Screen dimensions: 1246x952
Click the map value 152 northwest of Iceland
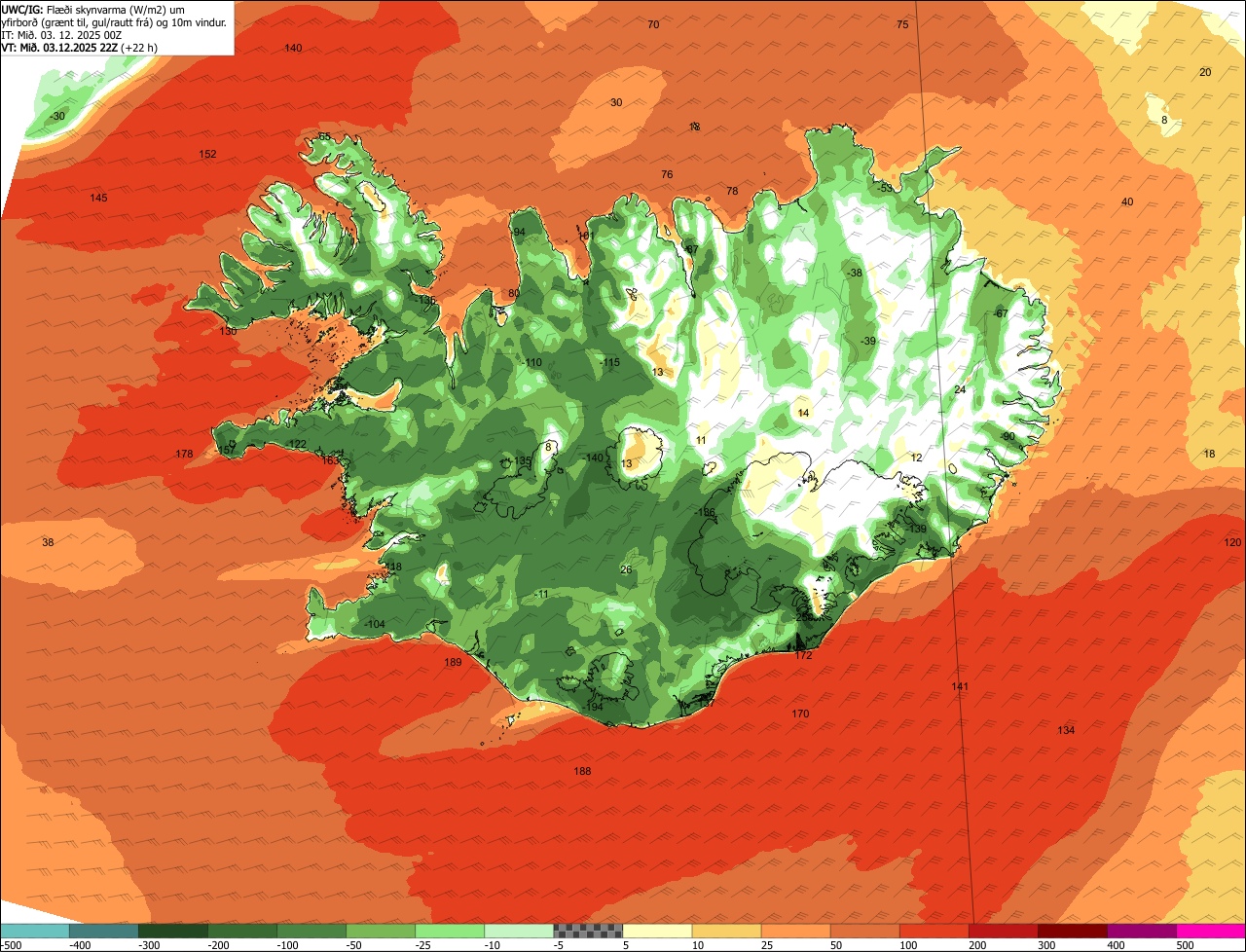(207, 154)
